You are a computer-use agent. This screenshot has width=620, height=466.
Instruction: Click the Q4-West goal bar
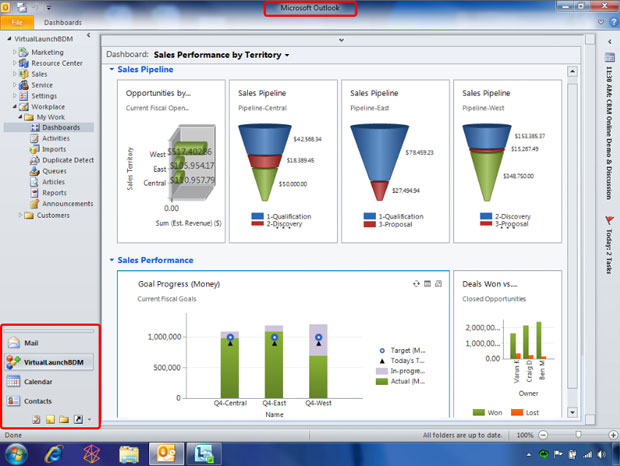click(318, 361)
